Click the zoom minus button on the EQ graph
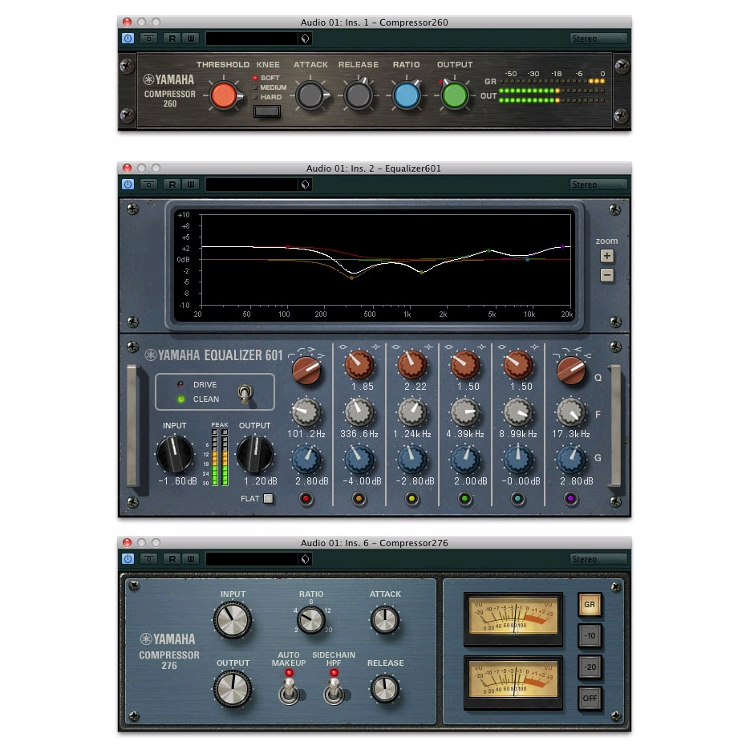 [x=607, y=275]
